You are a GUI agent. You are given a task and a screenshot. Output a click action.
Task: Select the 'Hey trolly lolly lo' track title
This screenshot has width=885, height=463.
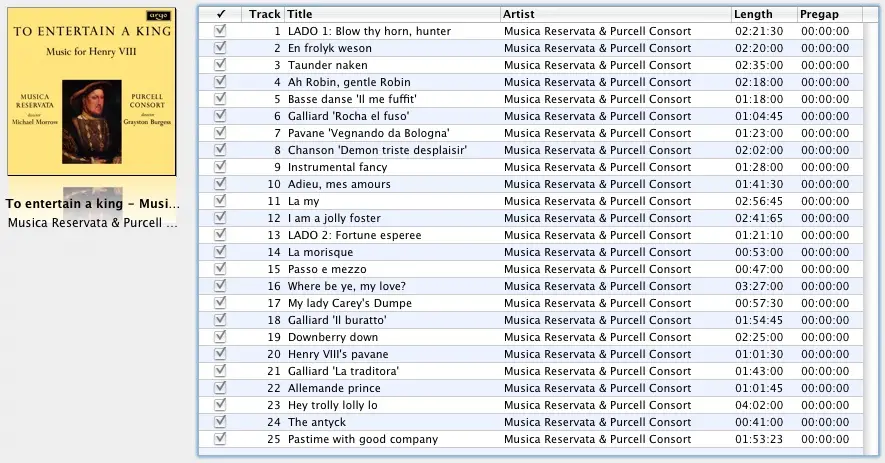tap(332, 405)
